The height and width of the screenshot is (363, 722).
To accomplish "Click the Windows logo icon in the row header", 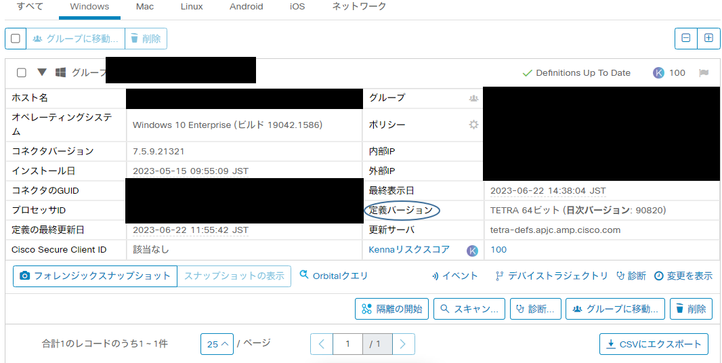I will tap(60, 73).
